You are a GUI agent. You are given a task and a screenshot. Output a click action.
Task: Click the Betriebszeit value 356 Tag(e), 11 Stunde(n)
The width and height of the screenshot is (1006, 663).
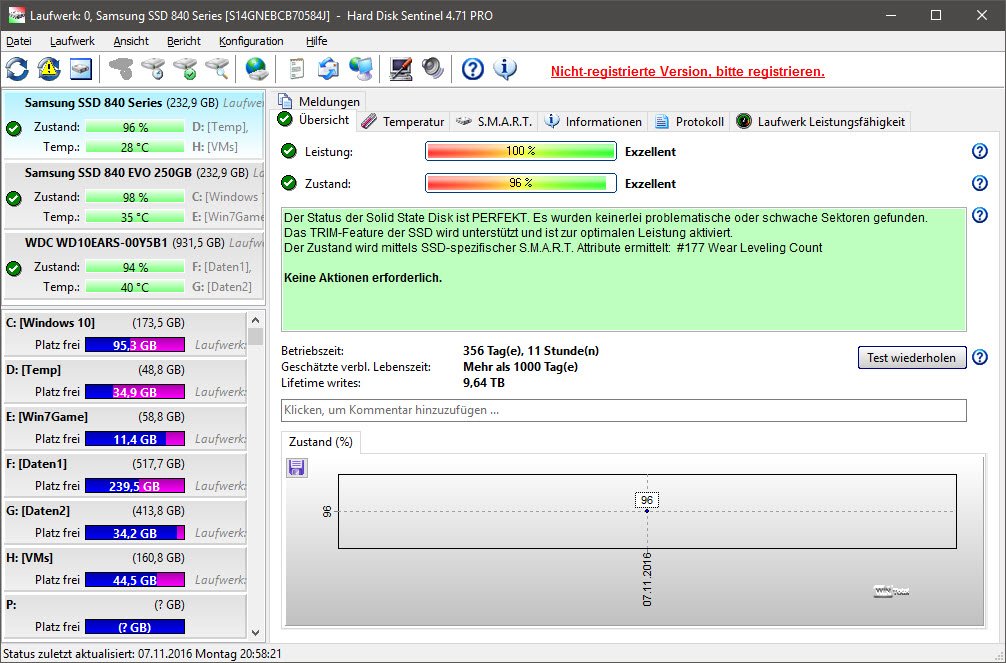tap(531, 351)
